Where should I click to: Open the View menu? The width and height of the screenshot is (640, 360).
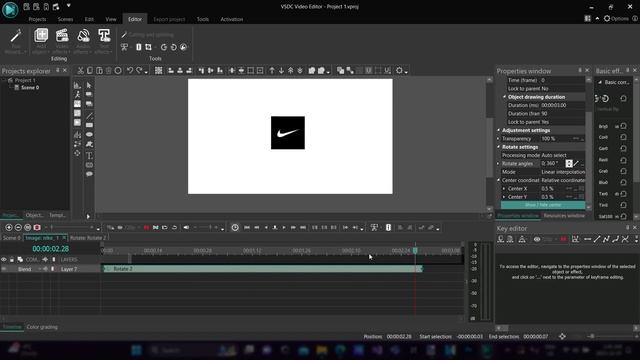pos(111,19)
